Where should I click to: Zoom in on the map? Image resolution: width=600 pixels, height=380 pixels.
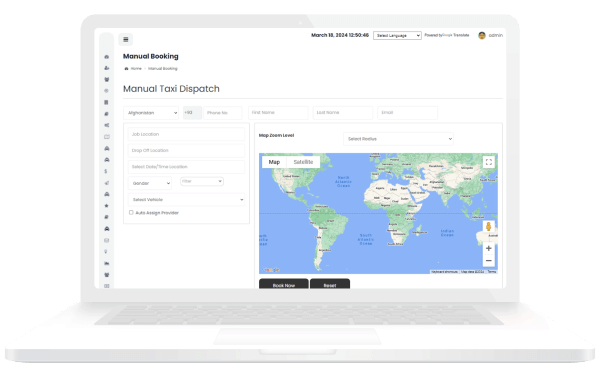[x=489, y=248]
